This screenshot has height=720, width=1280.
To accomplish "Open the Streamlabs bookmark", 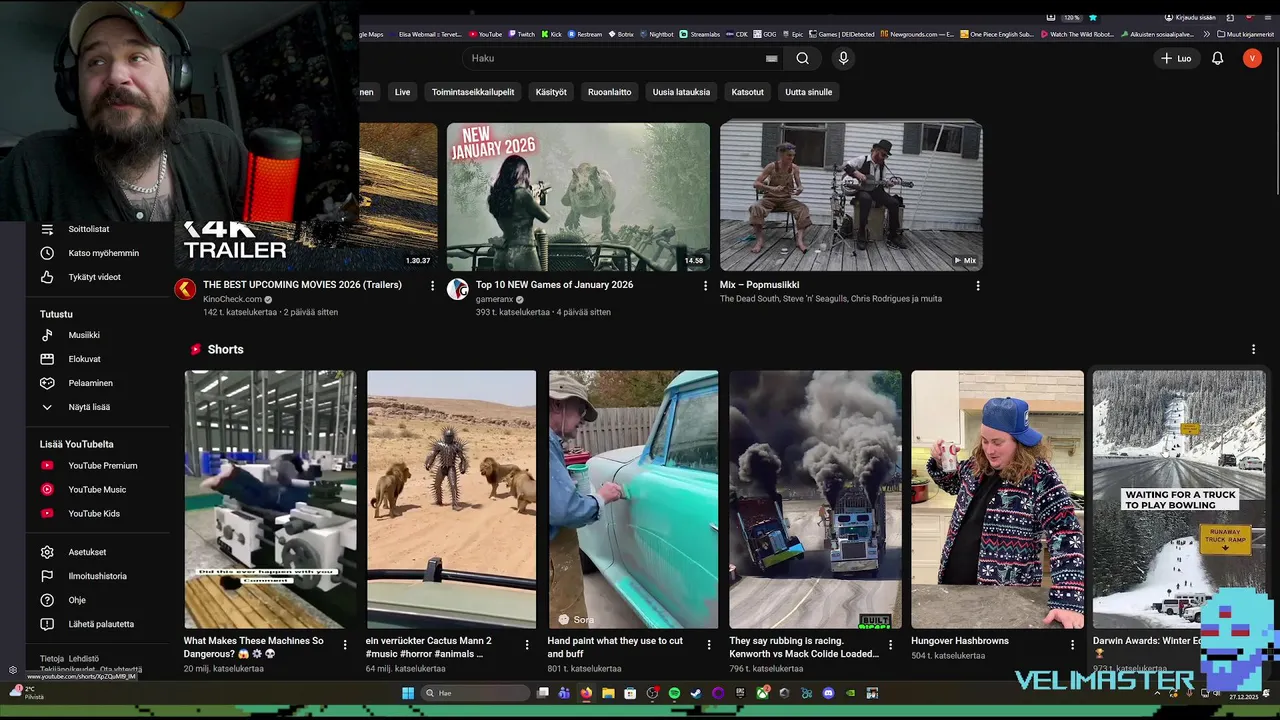I will [699, 34].
